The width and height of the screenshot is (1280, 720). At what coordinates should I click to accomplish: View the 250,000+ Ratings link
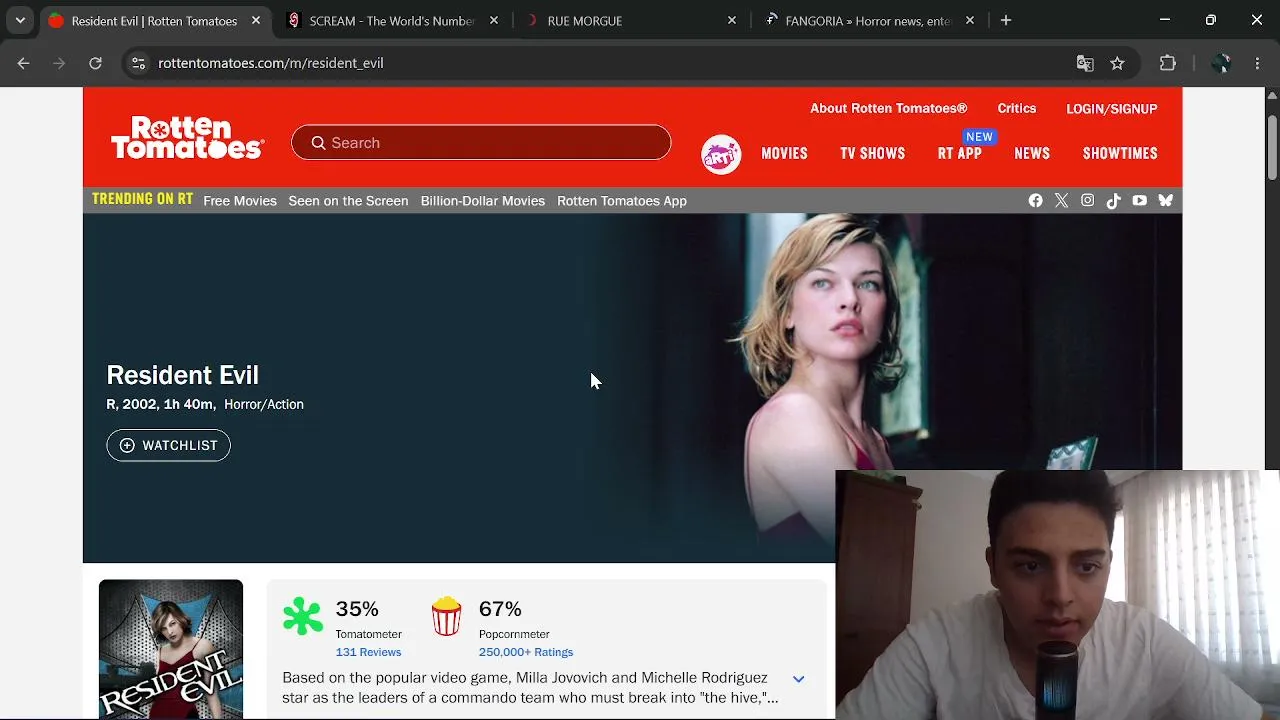coord(526,652)
